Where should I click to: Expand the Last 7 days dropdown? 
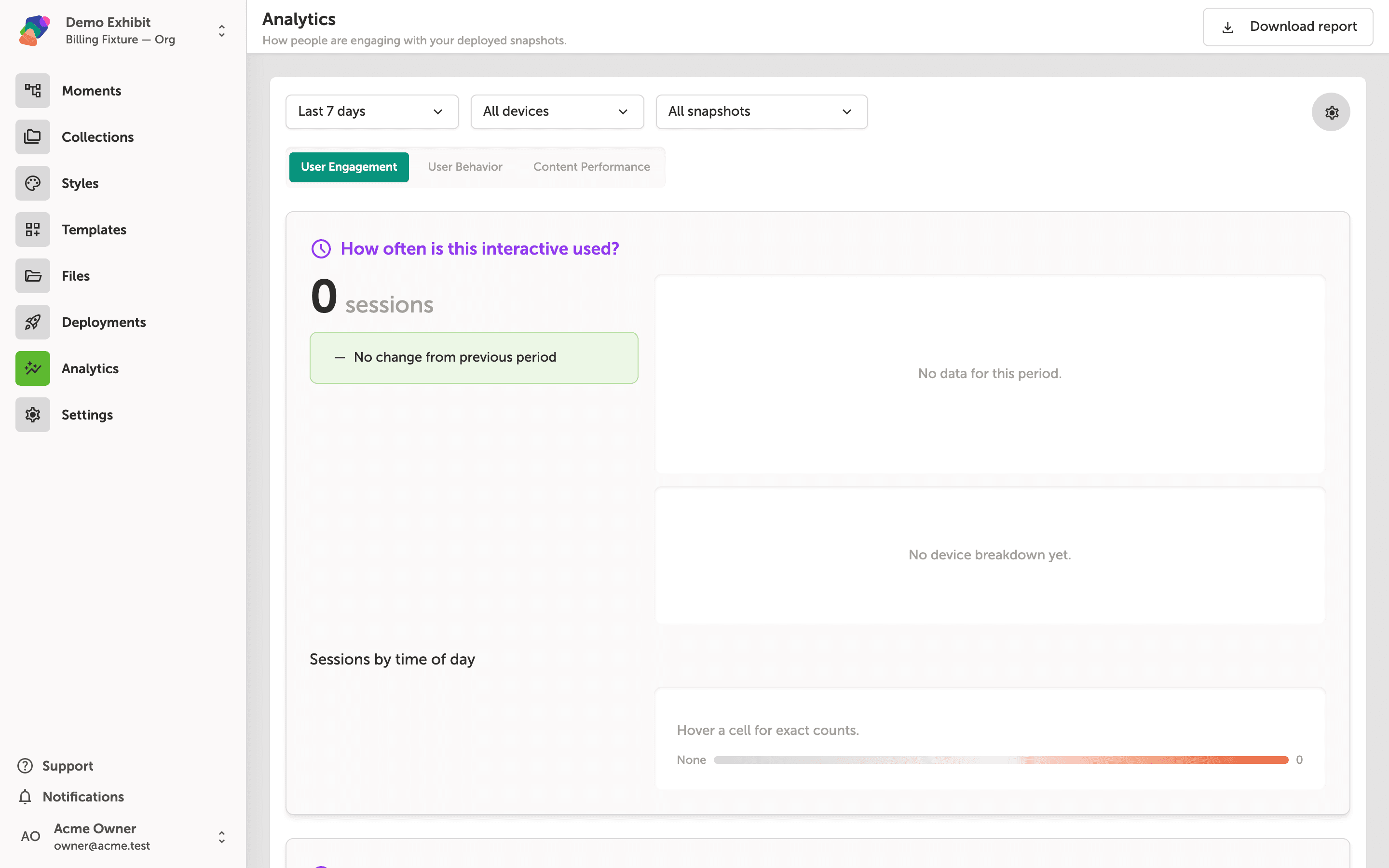click(372, 111)
